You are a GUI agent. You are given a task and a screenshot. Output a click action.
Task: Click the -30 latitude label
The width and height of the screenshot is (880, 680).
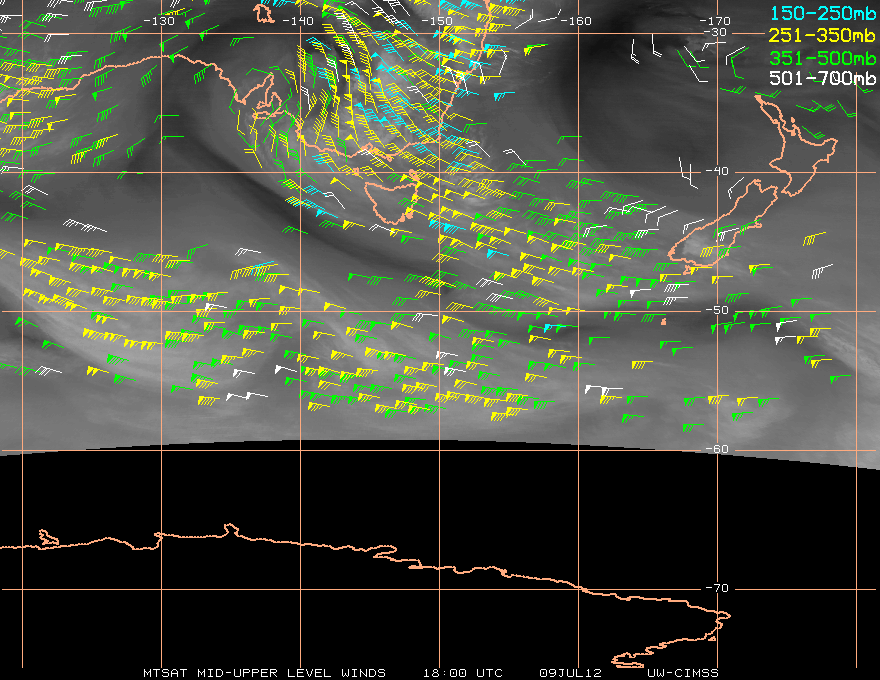click(716, 33)
